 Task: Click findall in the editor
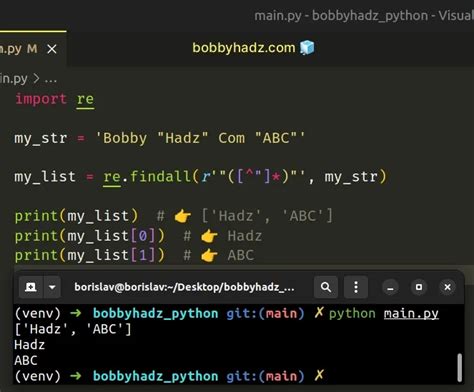[x=160, y=176]
